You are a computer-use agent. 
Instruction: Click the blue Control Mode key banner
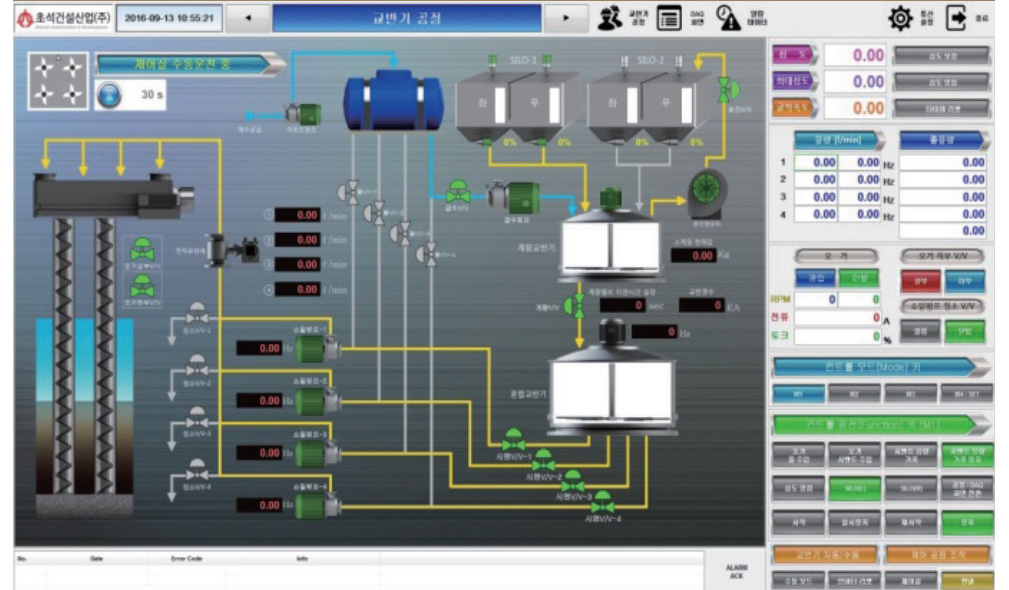pyautogui.click(x=878, y=366)
